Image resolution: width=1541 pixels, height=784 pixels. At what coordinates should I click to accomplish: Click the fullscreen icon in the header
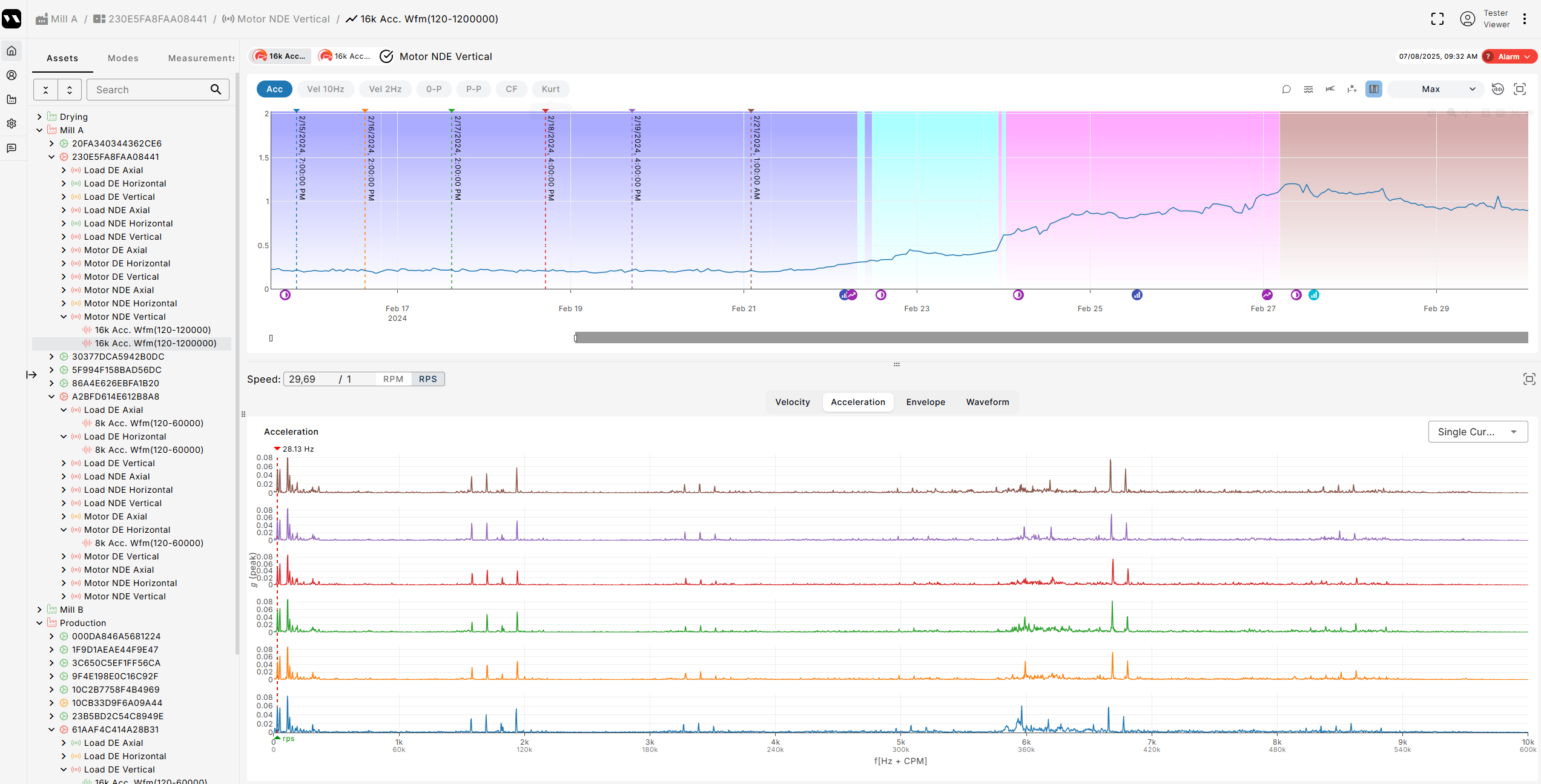(1437, 19)
